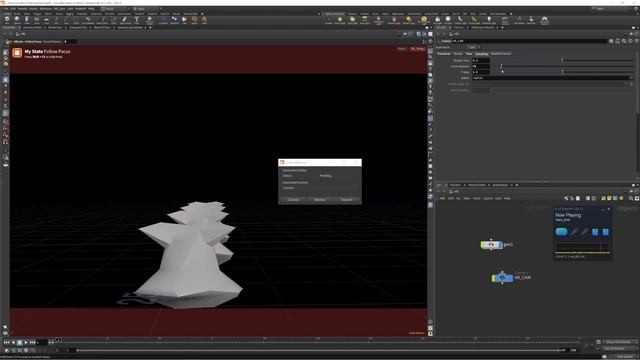Add new pane tab beside Geometry Spreadsheet
Viewport: 640px width, 360px height.
[x=150, y=27]
